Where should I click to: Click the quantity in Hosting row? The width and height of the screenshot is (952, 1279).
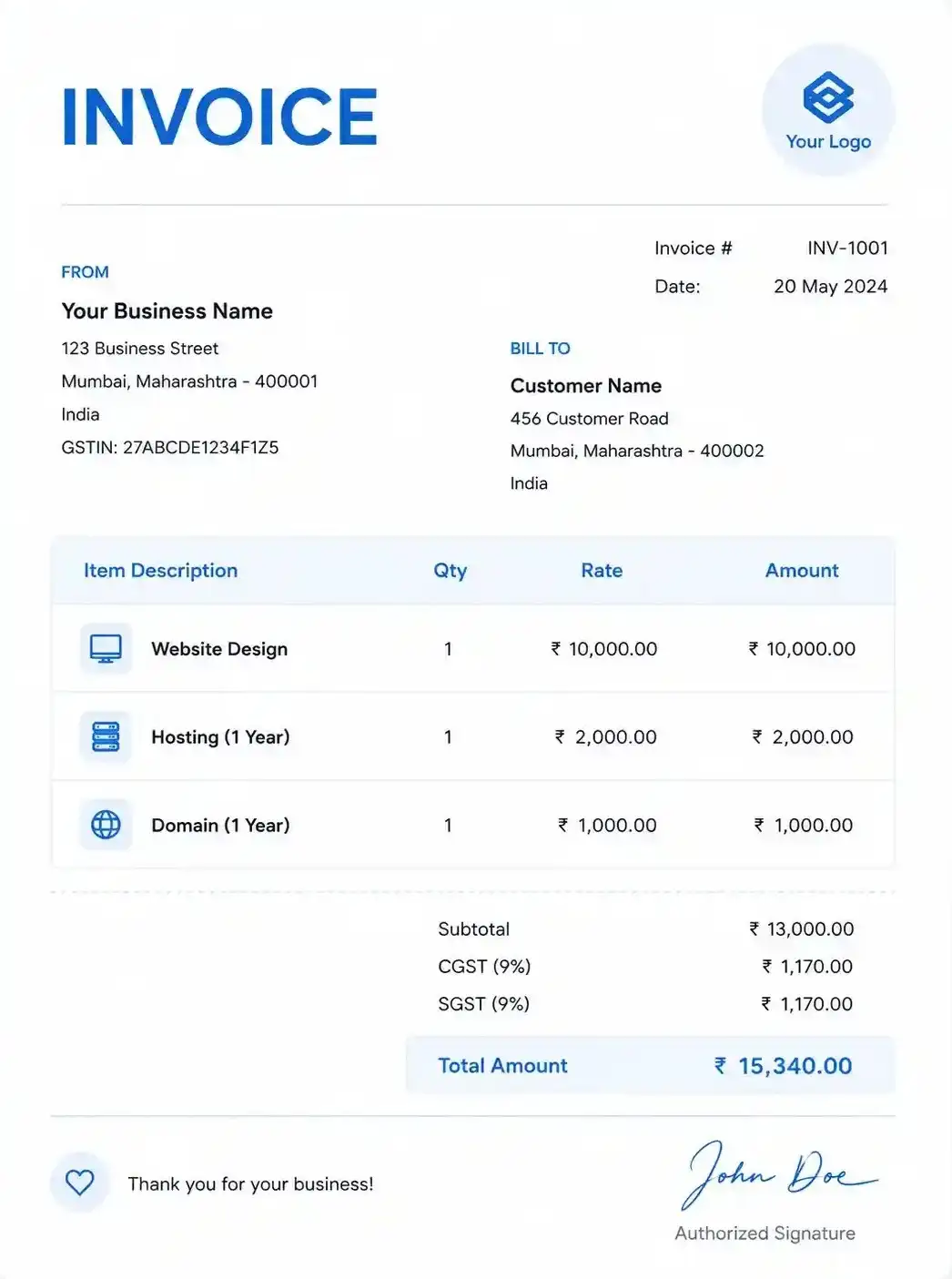[x=448, y=737]
